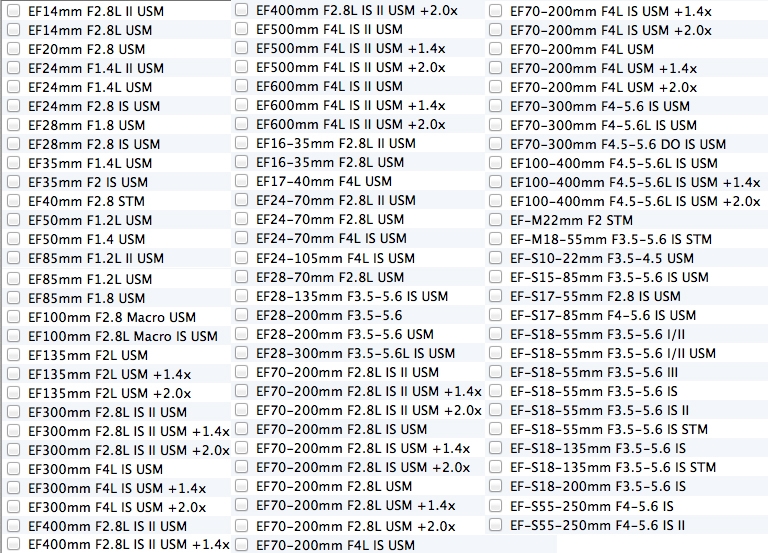Tick EF500mm F4L IS II USM checkbox
Screen dimensions: 768x553
241,29
